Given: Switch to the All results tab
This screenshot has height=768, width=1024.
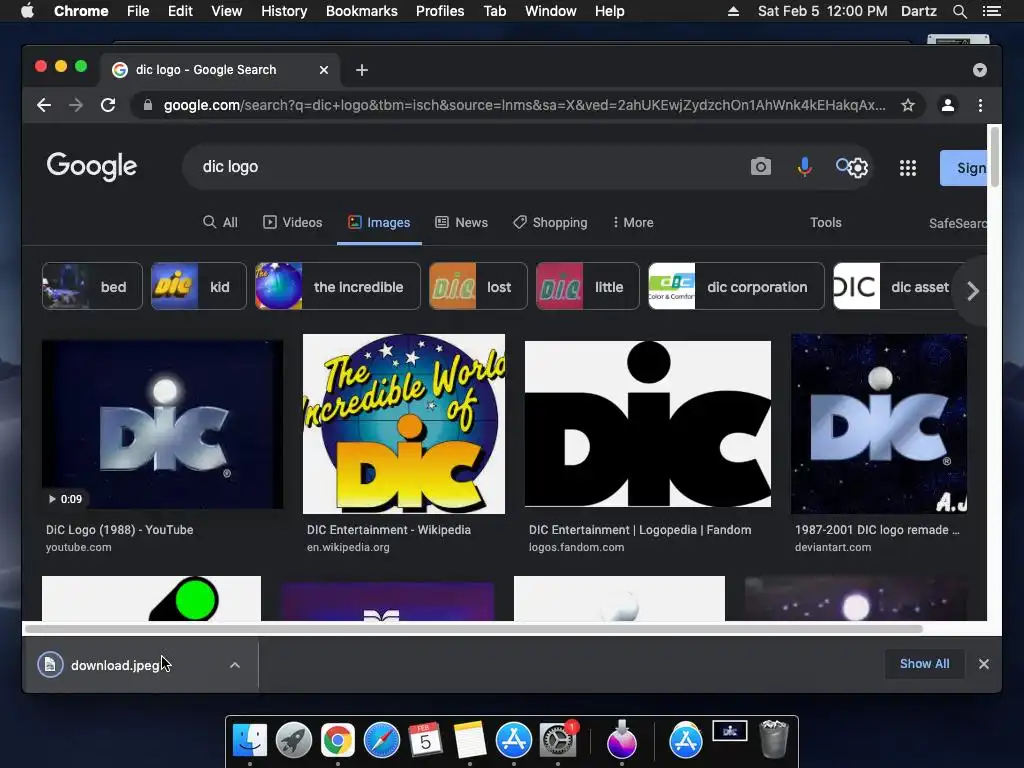Looking at the screenshot, I should (x=220, y=222).
